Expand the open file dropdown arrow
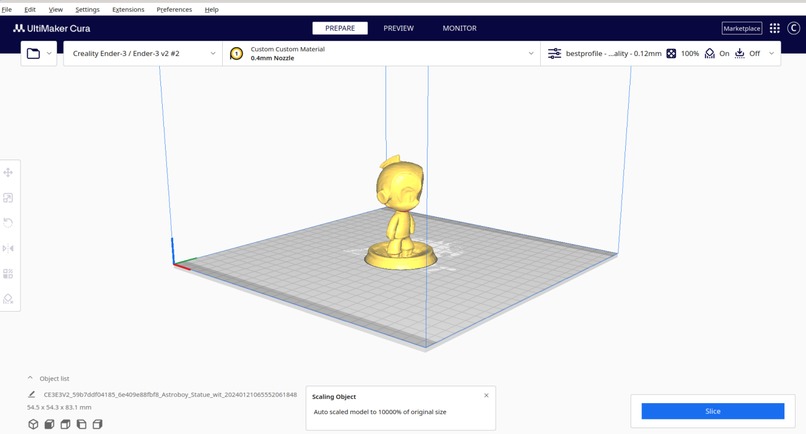Image resolution: width=806 pixels, height=434 pixels. click(x=49, y=53)
